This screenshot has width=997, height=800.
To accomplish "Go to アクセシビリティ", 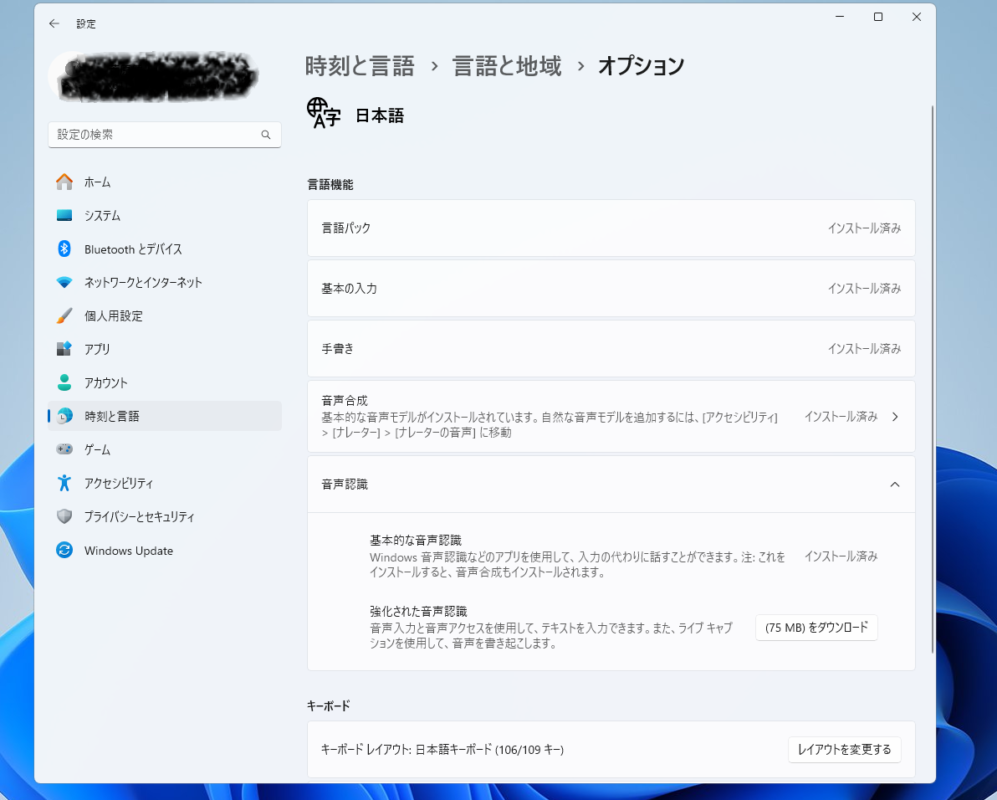I will (x=165, y=483).
